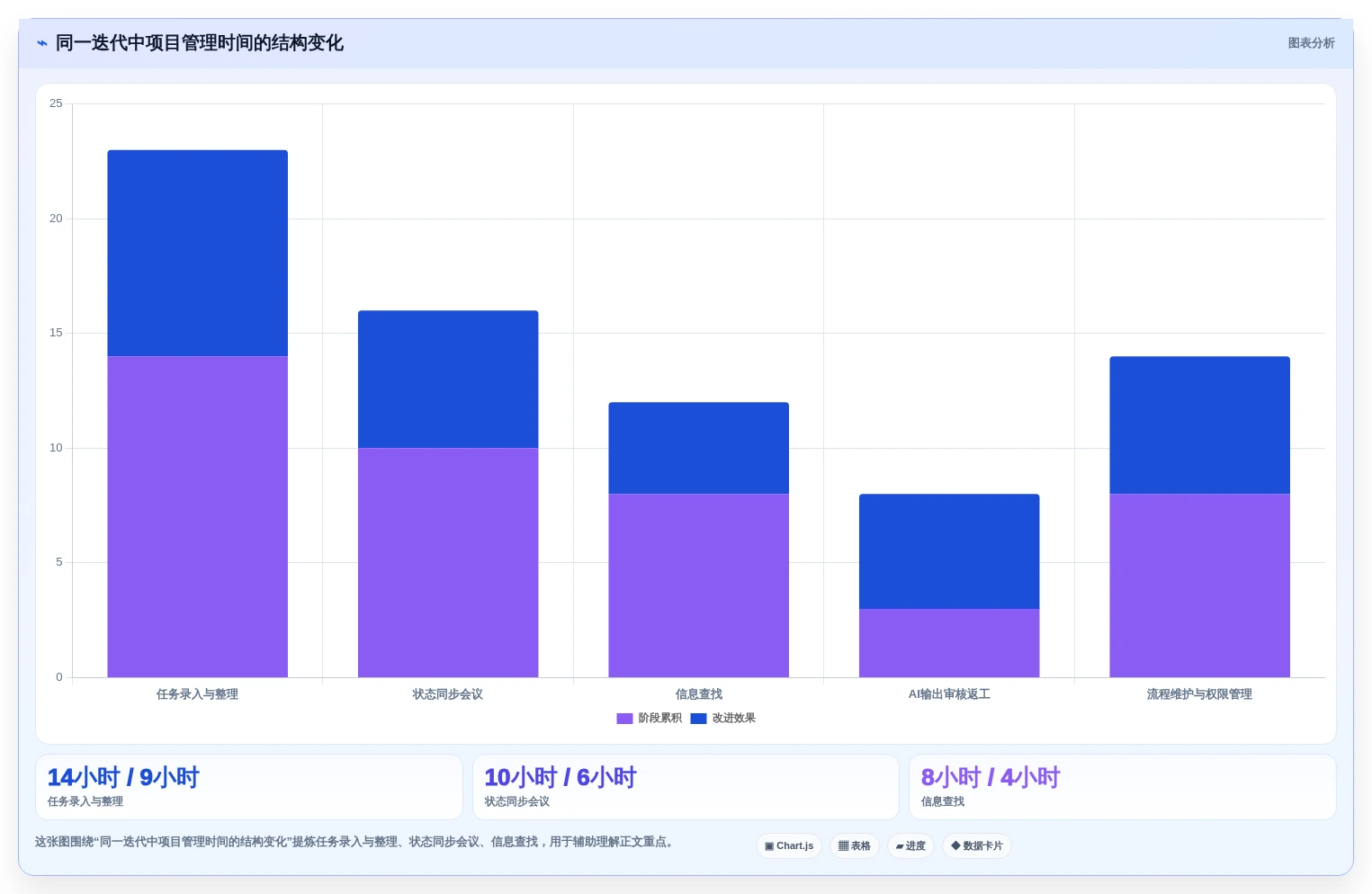Image resolution: width=1372 pixels, height=894 pixels.
Task: Click the 阶段累积 legend label
Action: click(x=660, y=719)
